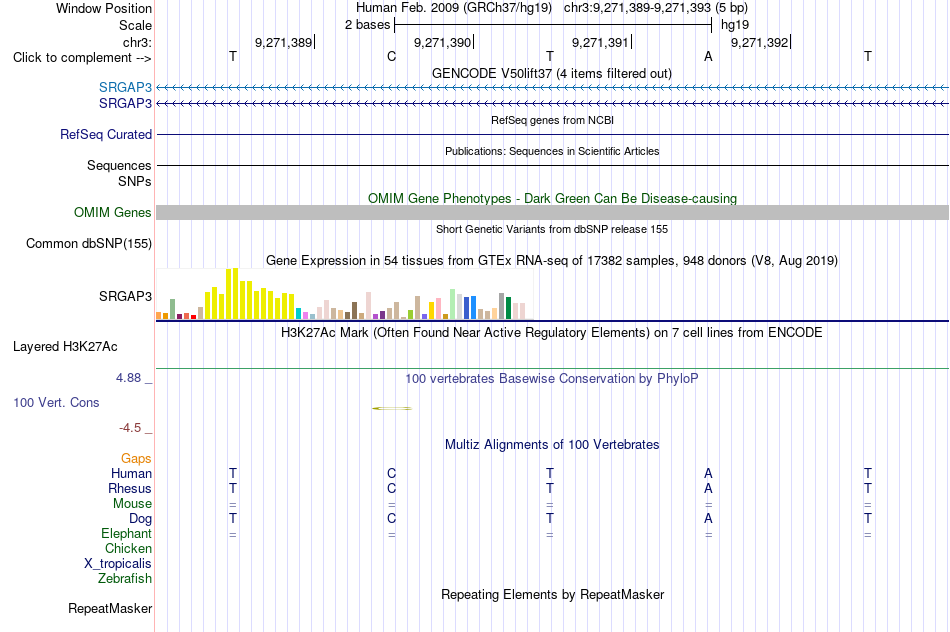The width and height of the screenshot is (950, 632).
Task: Click the Scale track label
Action: [x=135, y=25]
